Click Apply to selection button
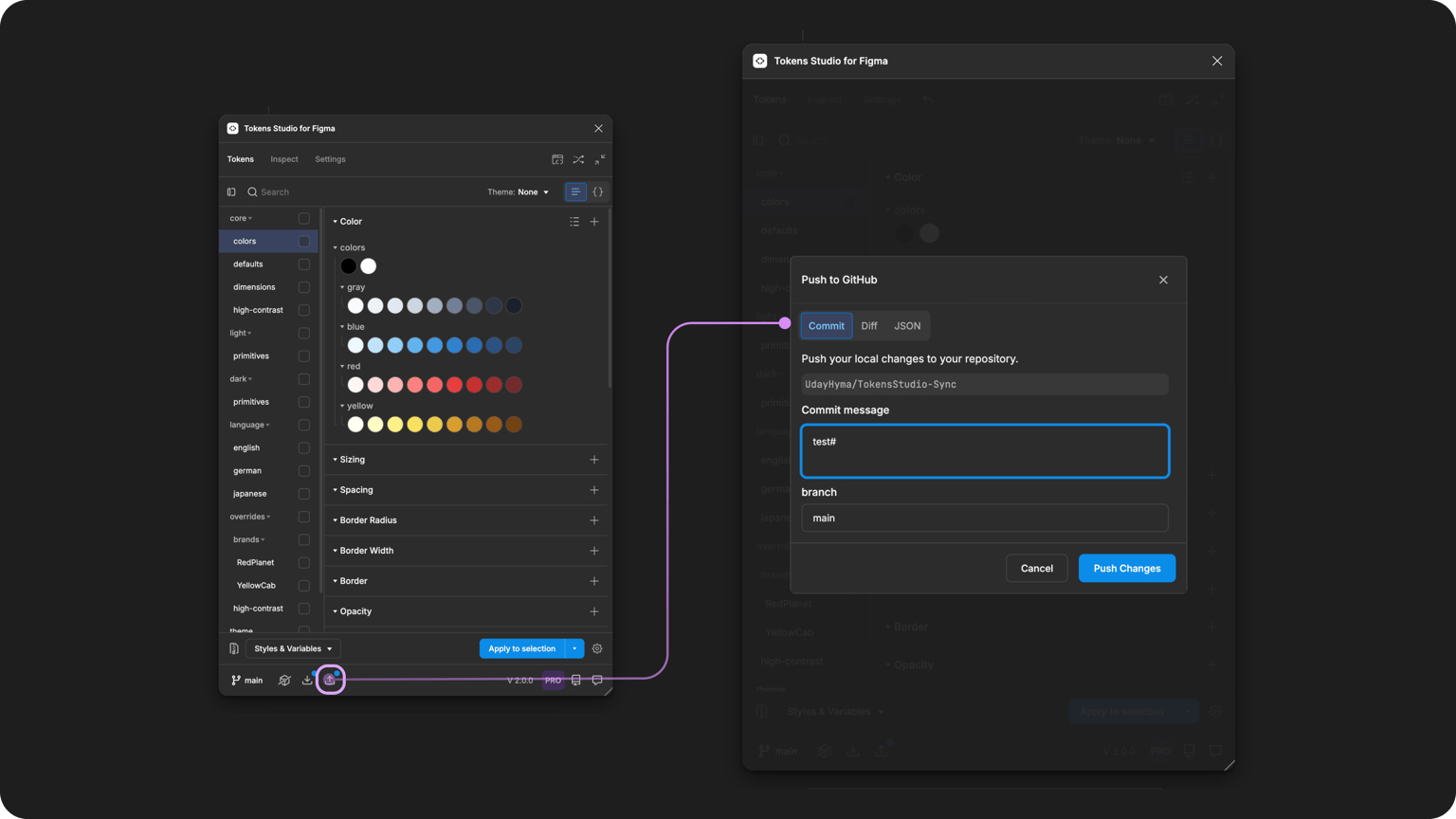 coord(522,649)
